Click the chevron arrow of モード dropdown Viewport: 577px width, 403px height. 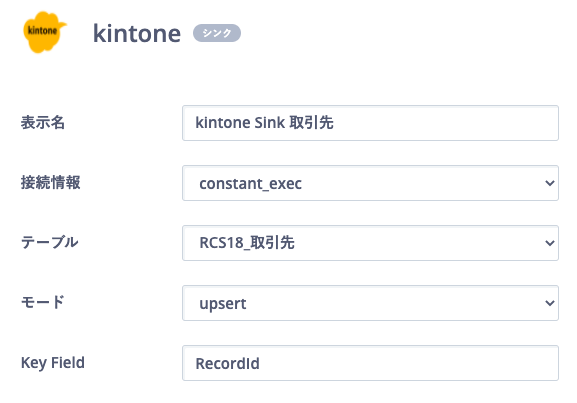pos(549,303)
